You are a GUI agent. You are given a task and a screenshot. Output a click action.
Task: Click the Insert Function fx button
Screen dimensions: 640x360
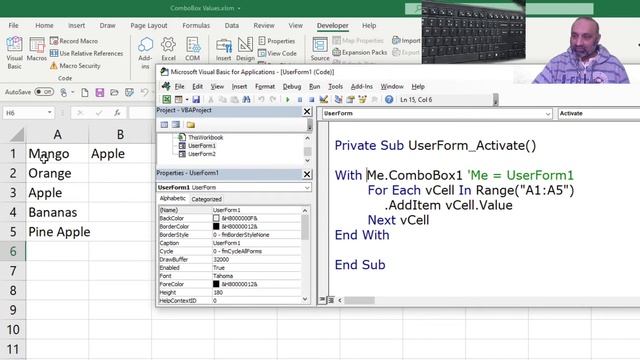(x=117, y=113)
